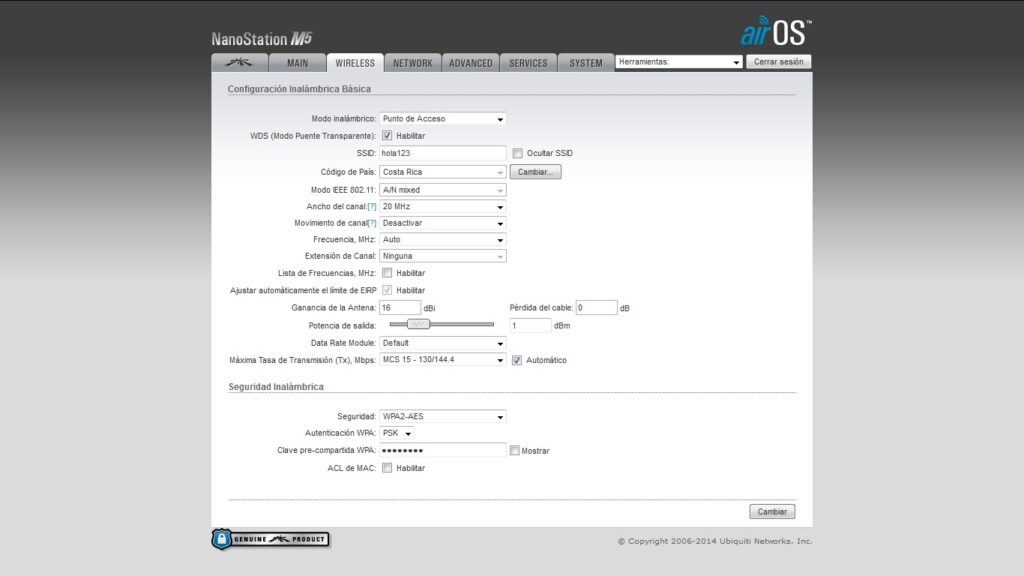The width and height of the screenshot is (1024, 576).
Task: Open help link for Movimiento de canal
Action: (x=372, y=223)
